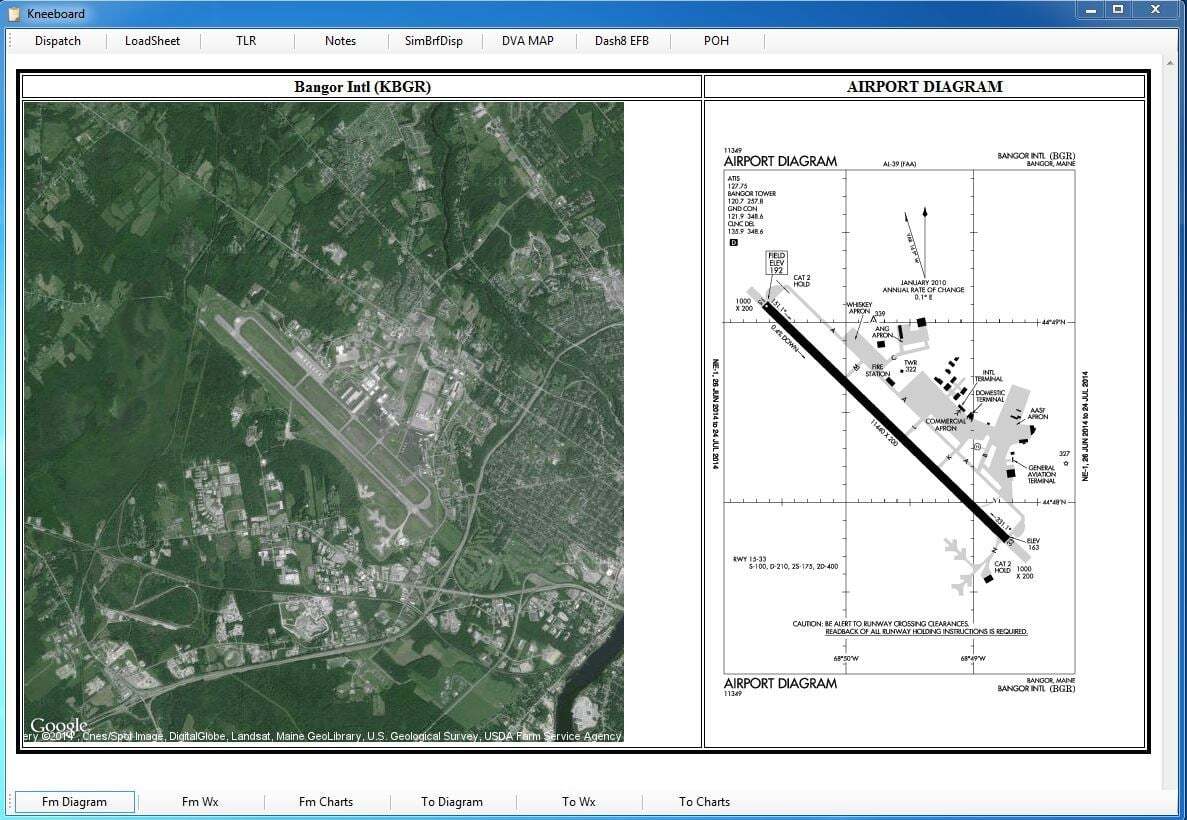Click the vertical scrollbar on right edge
This screenshot has width=1187, height=820.
(x=1170, y=420)
